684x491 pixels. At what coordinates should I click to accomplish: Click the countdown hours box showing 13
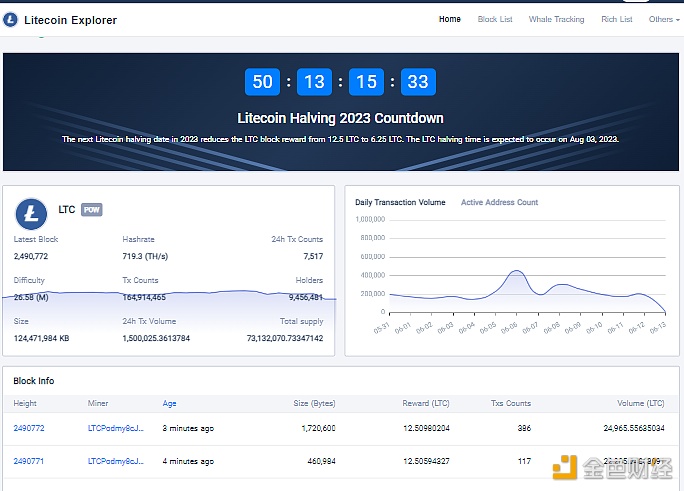314,82
